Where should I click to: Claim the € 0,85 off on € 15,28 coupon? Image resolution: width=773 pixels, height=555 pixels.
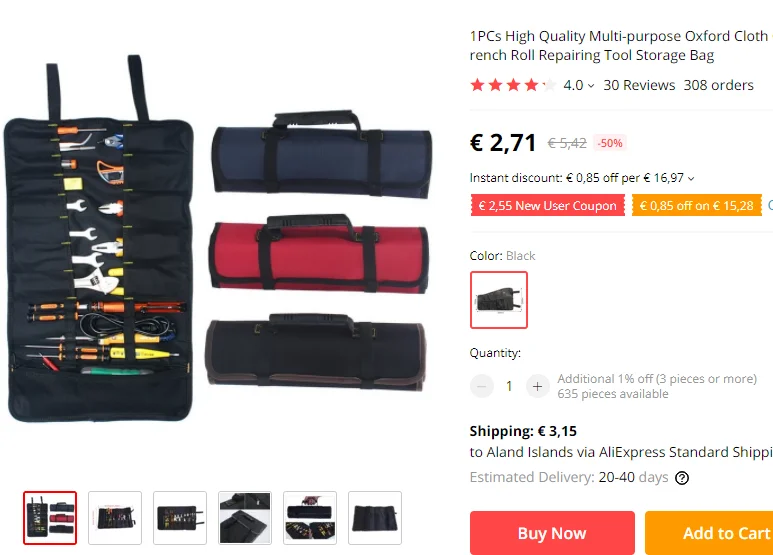click(x=697, y=206)
